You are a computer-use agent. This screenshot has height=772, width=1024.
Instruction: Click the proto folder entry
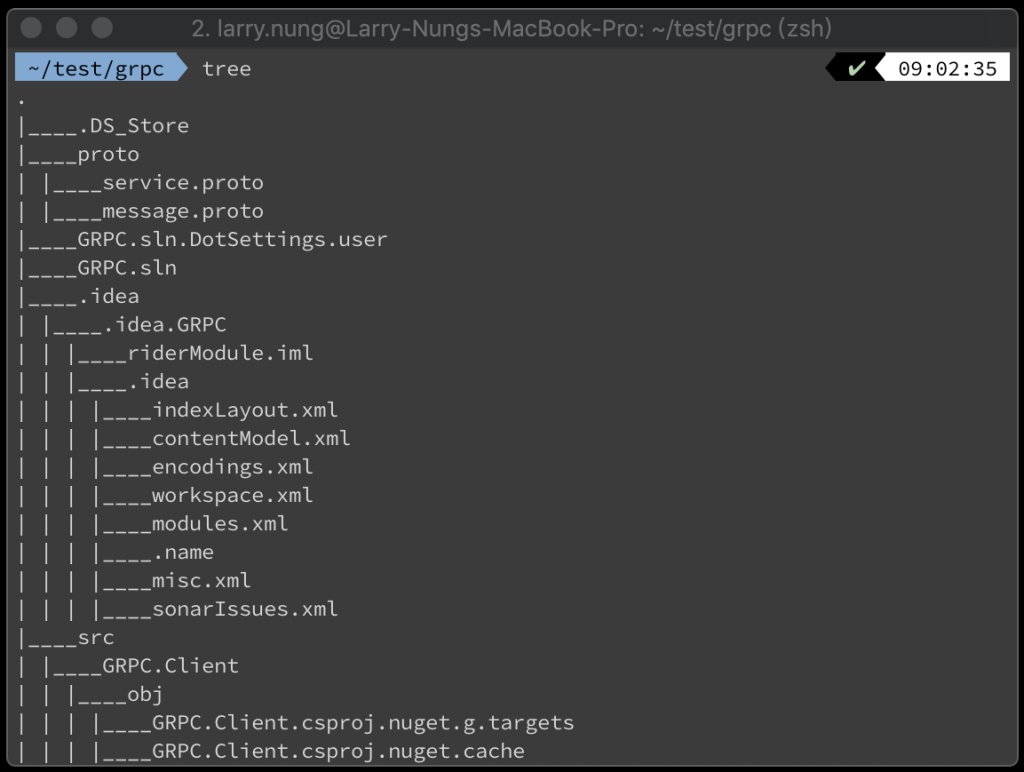coord(108,155)
